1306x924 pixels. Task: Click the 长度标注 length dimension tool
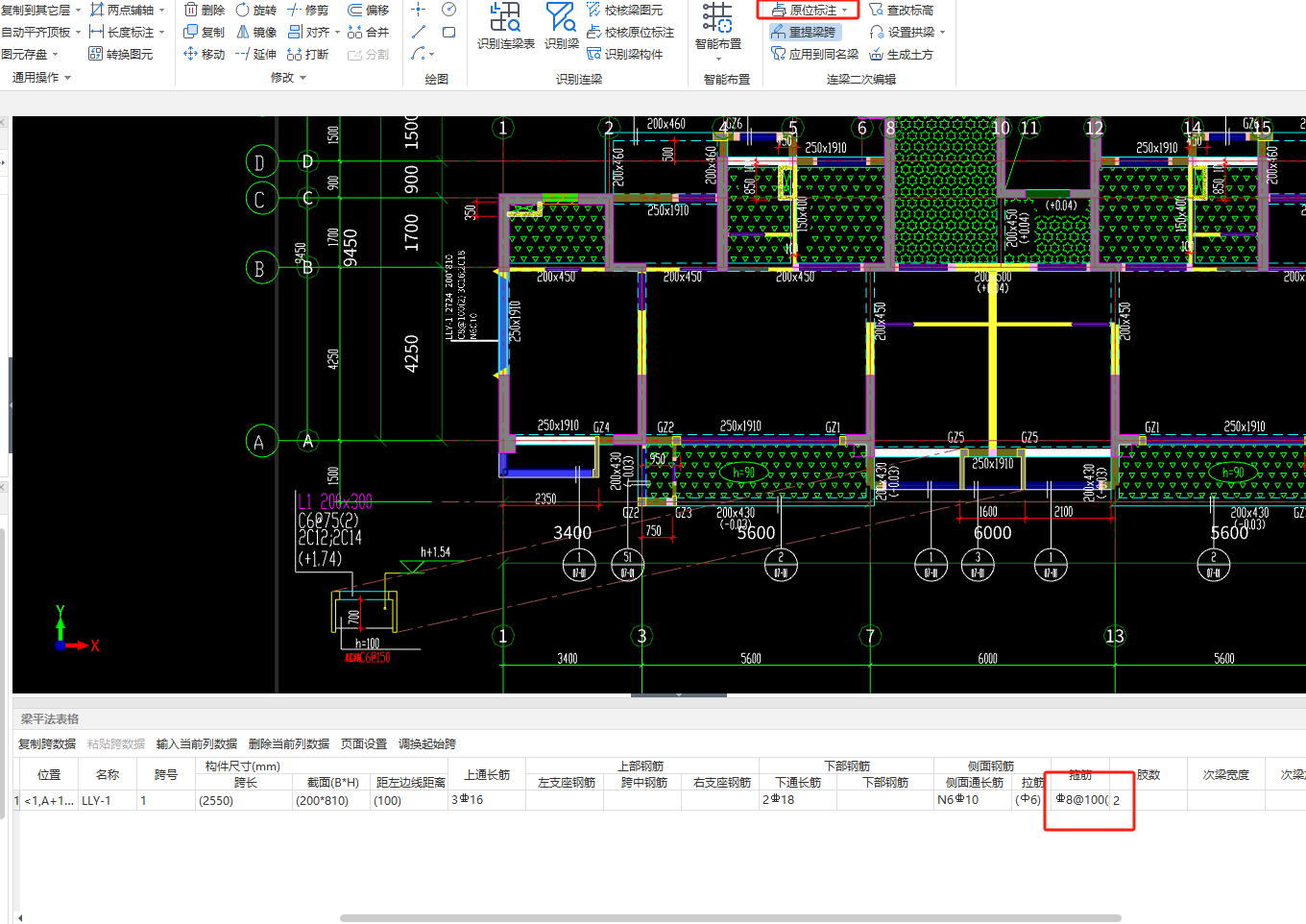coord(122,32)
